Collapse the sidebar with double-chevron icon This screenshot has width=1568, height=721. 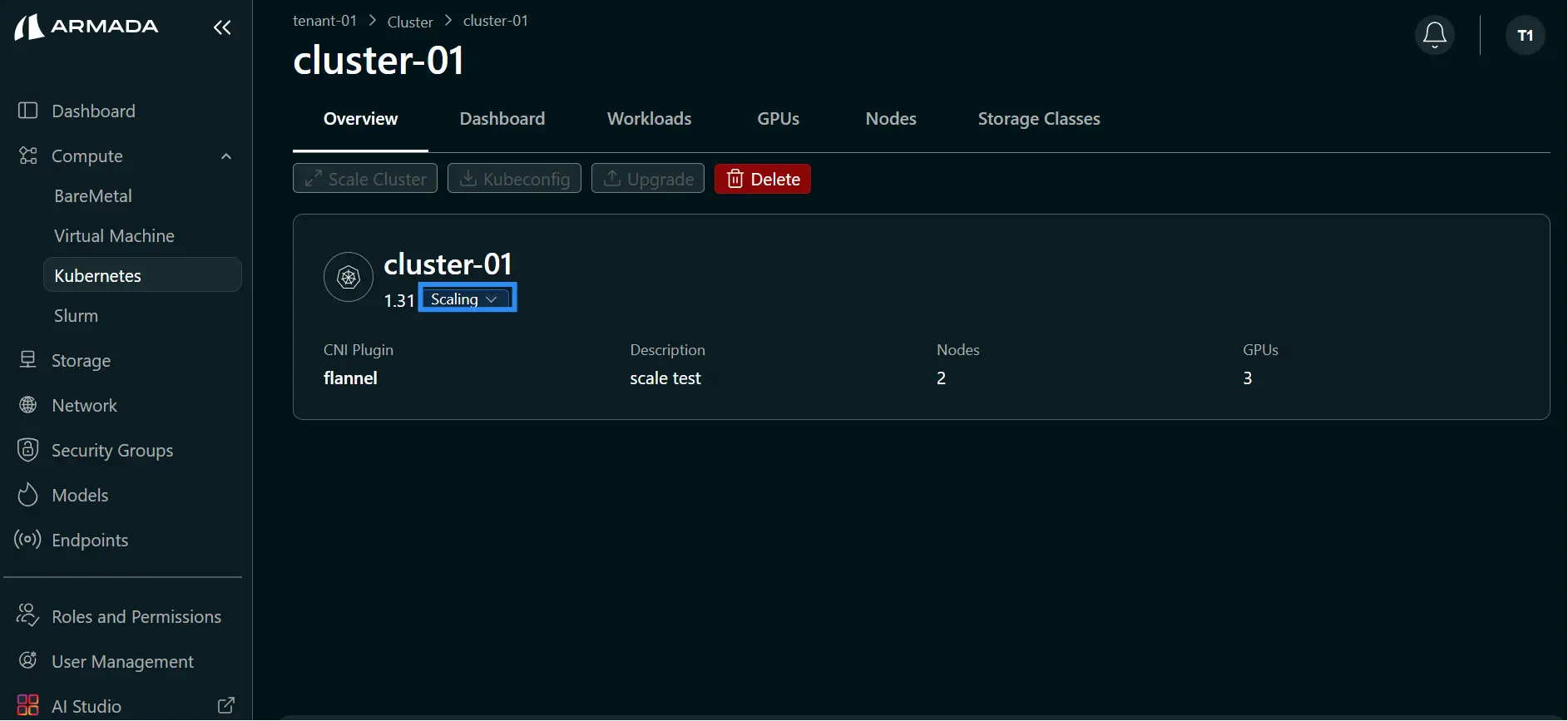(222, 27)
